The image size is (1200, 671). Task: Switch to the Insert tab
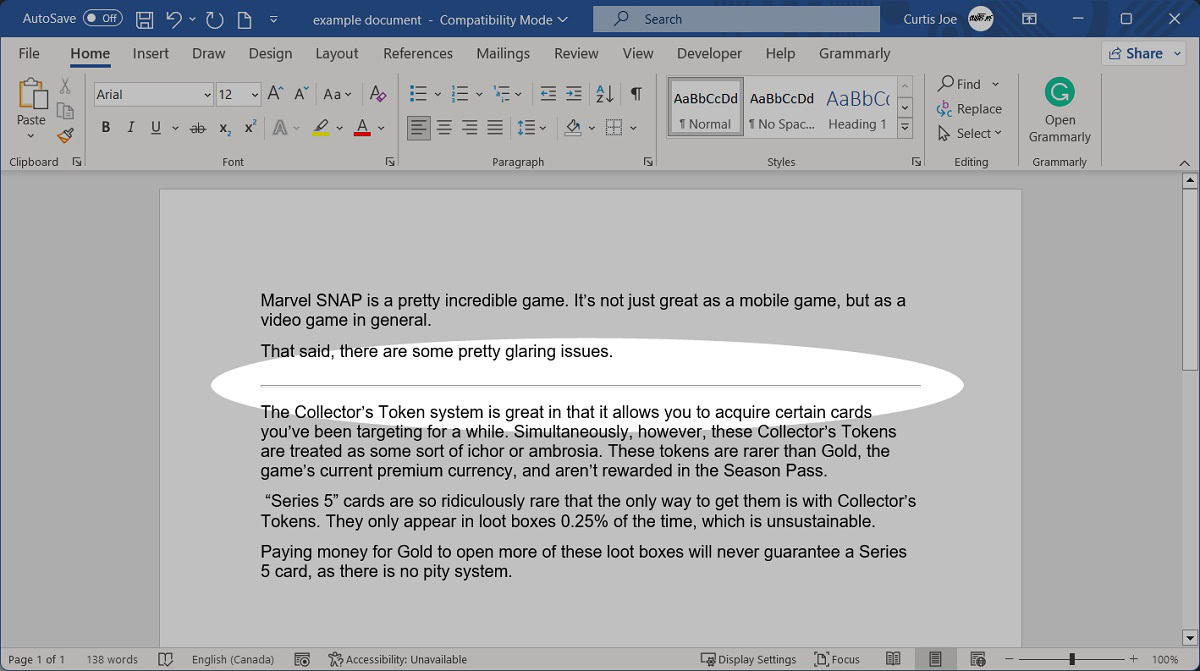click(151, 53)
